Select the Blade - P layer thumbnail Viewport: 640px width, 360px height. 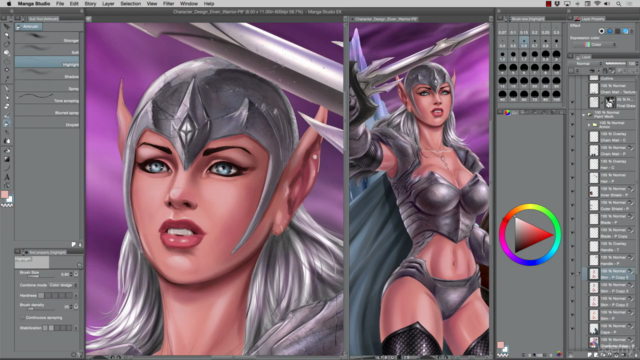594,219
